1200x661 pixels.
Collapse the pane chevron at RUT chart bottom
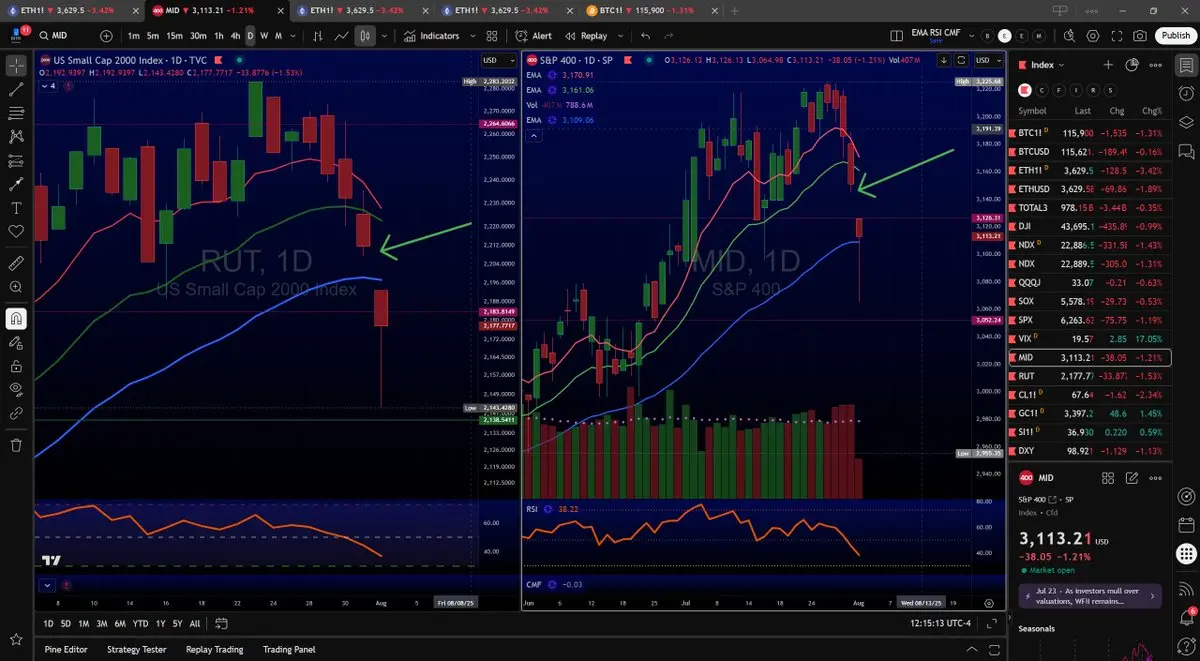(x=48, y=584)
